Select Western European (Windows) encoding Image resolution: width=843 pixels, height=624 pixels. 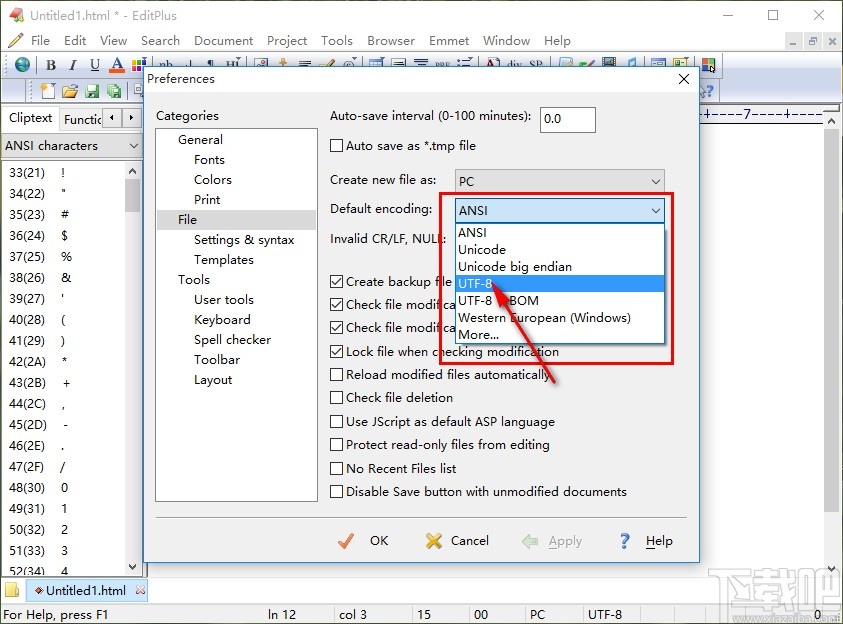(560, 318)
